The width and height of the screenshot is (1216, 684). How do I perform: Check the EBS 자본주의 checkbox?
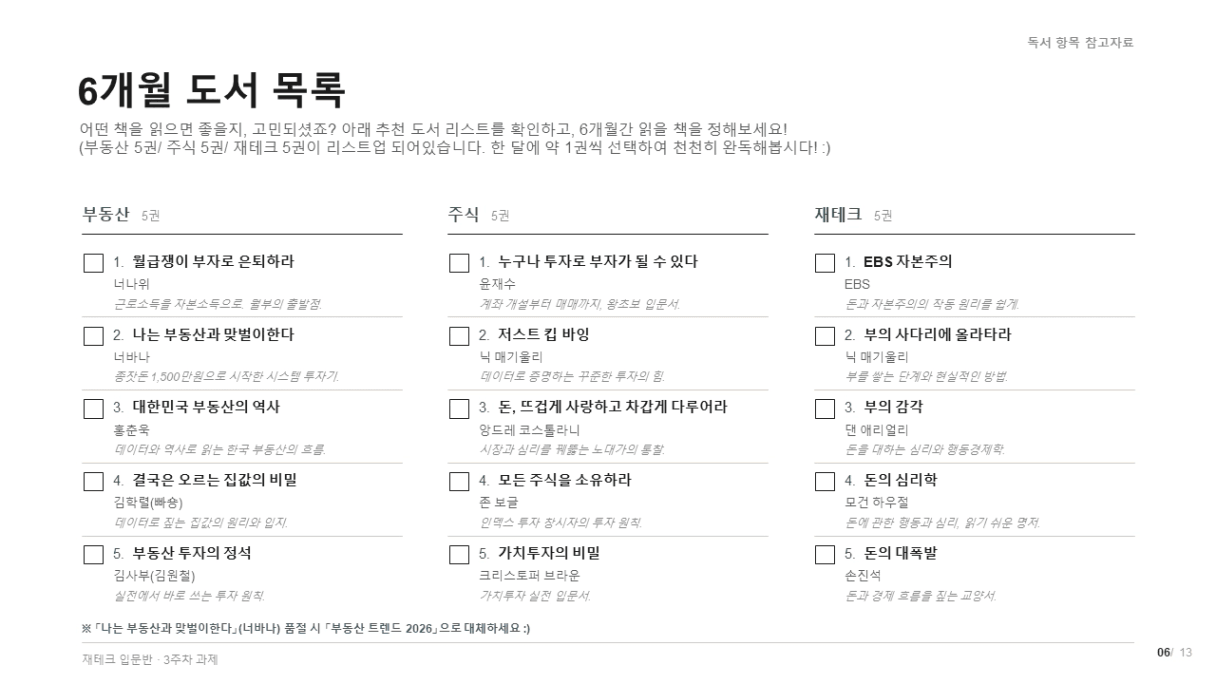click(825, 263)
